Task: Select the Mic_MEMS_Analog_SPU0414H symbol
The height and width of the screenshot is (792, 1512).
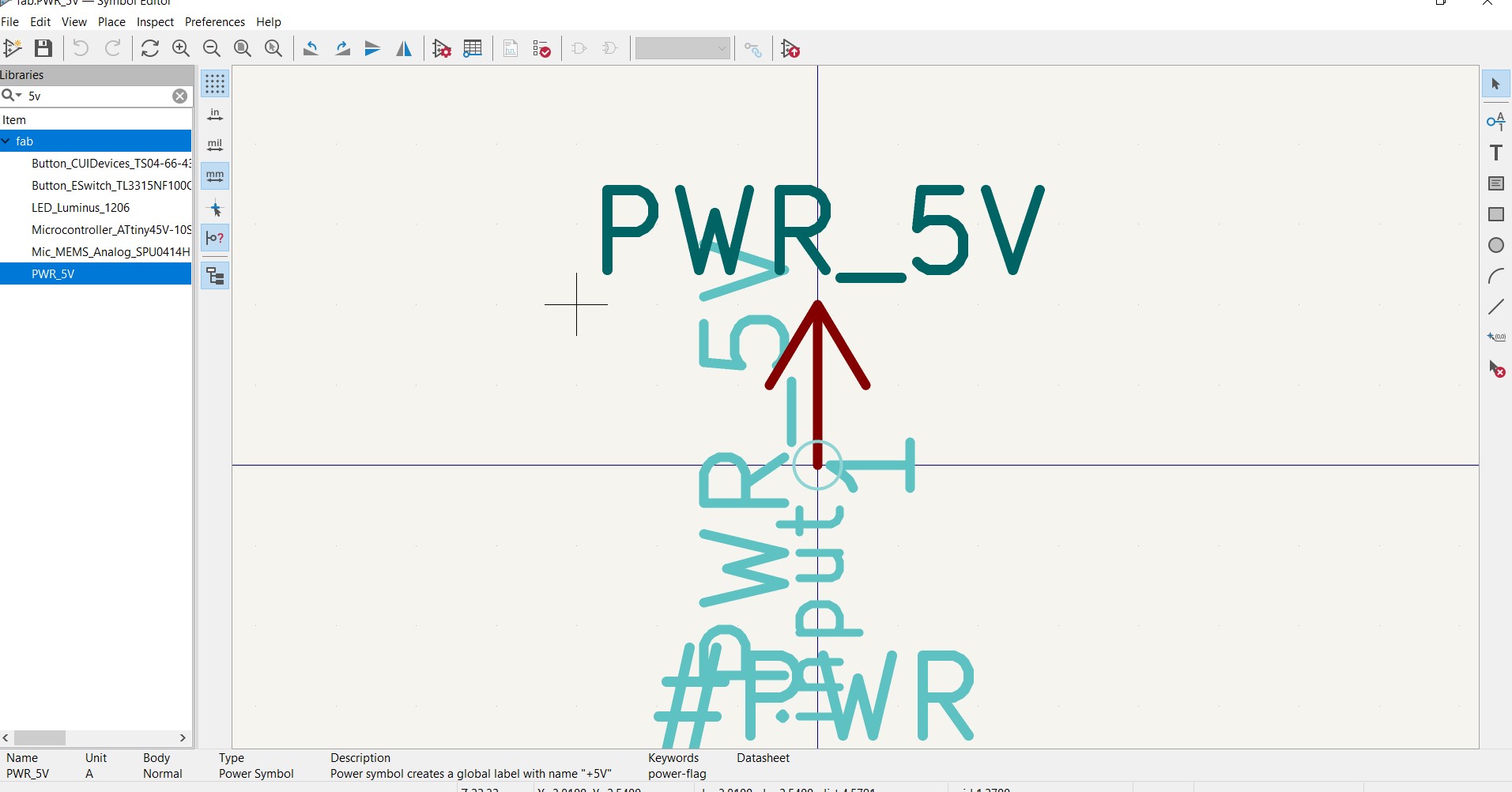Action: [x=111, y=252]
